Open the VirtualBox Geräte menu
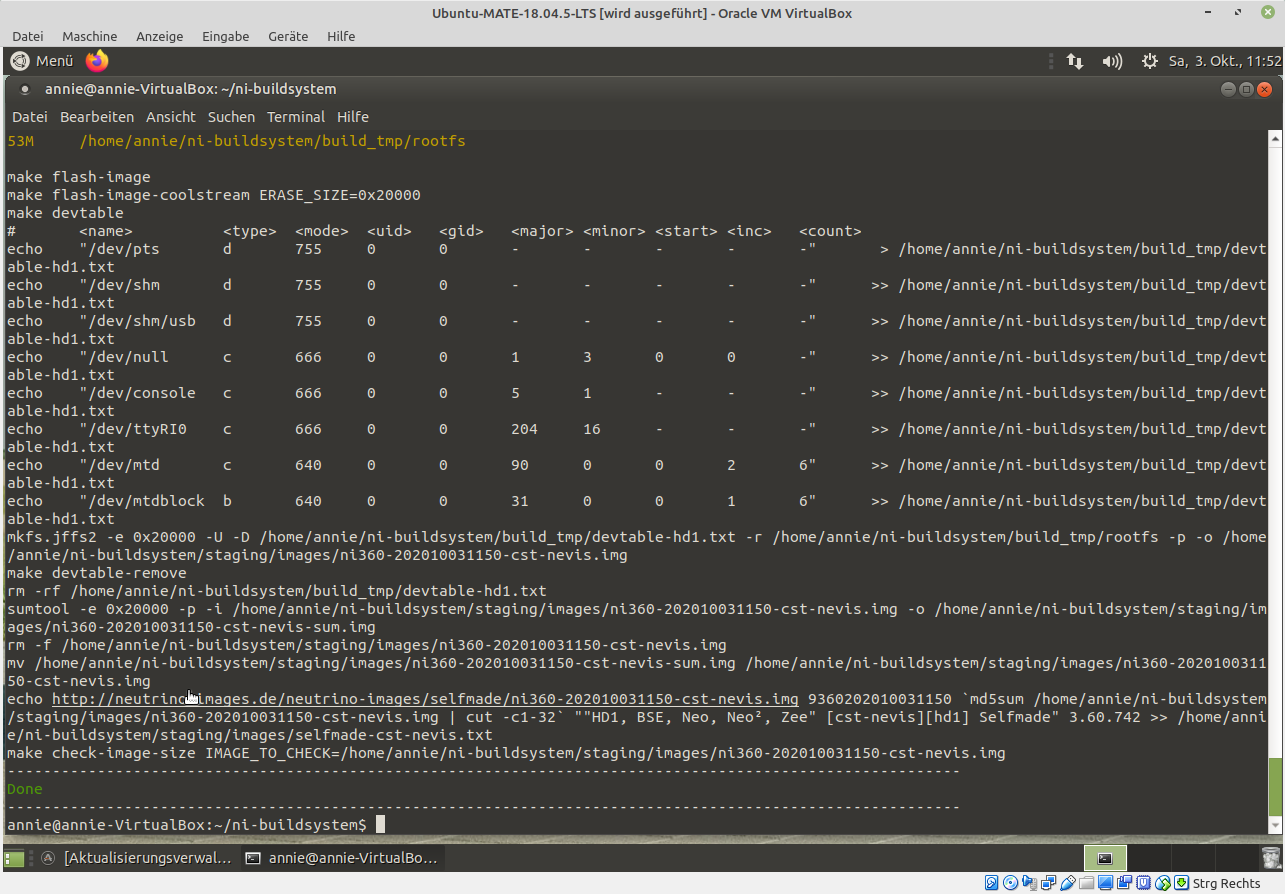 [x=288, y=36]
